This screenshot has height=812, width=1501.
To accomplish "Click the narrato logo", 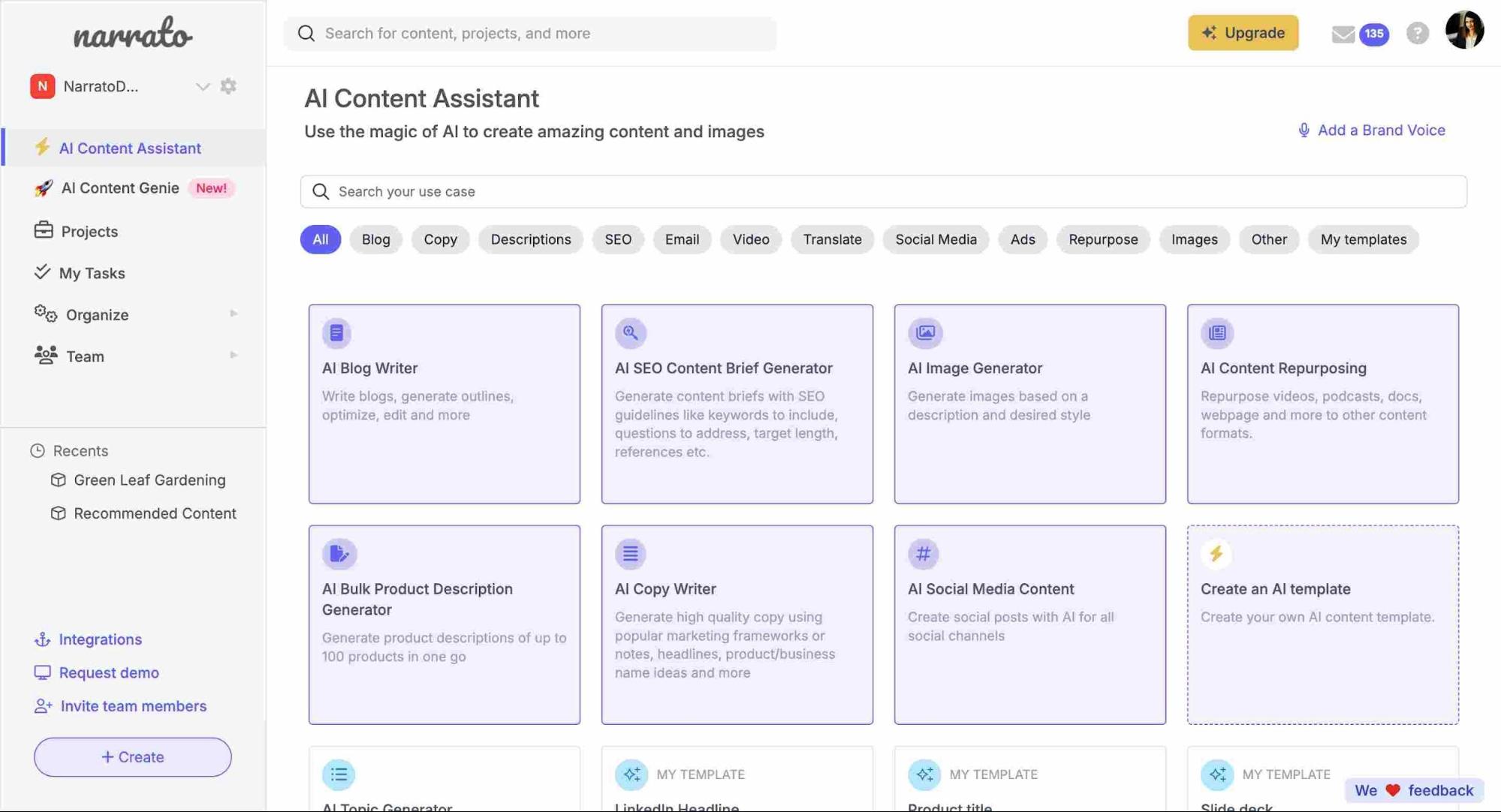I will 133,33.
